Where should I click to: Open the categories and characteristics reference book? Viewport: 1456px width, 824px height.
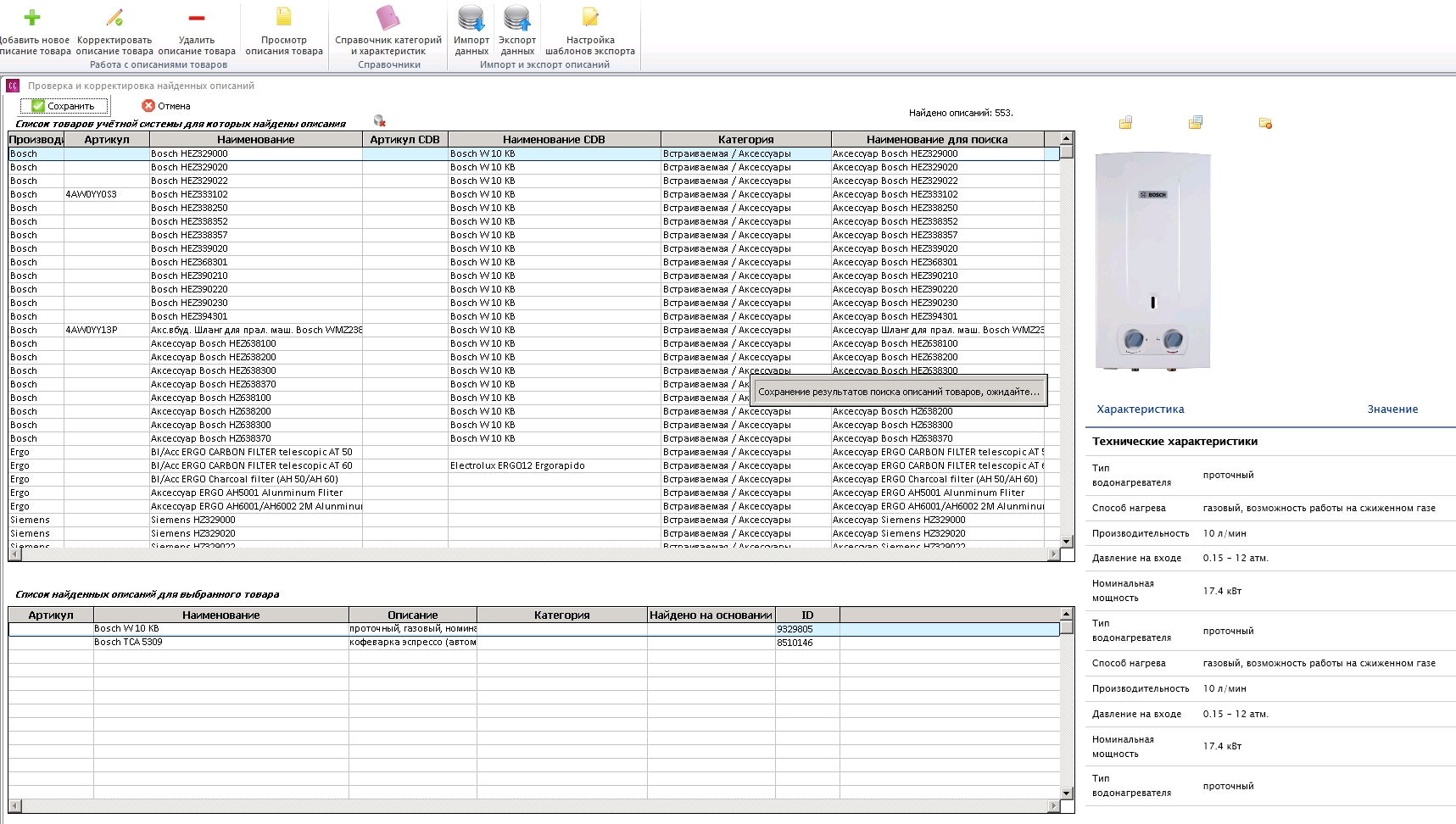(x=388, y=17)
